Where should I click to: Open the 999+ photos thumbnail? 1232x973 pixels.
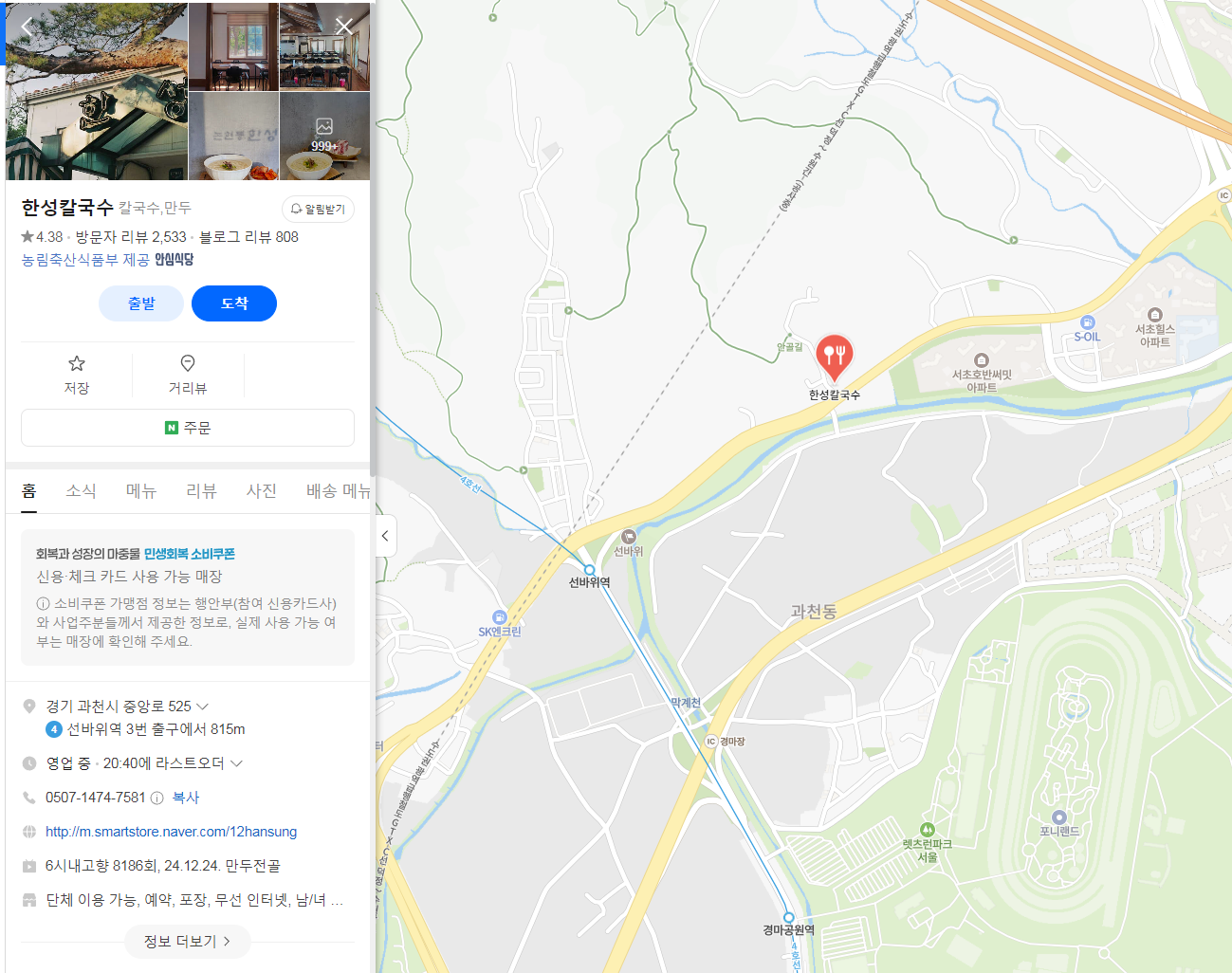click(x=324, y=136)
